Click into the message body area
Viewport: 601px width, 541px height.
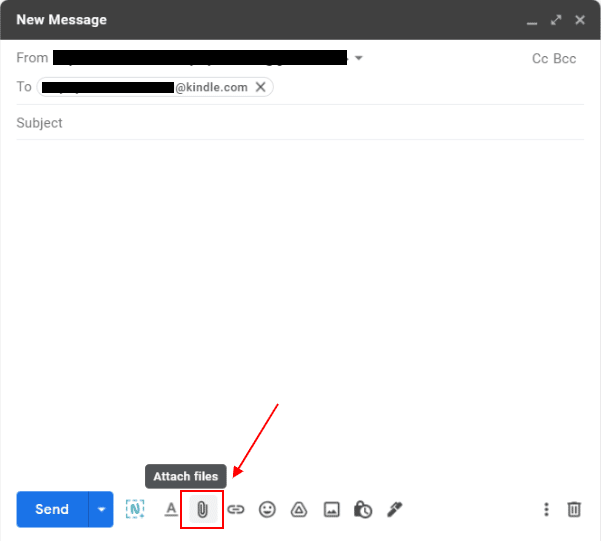(300, 299)
